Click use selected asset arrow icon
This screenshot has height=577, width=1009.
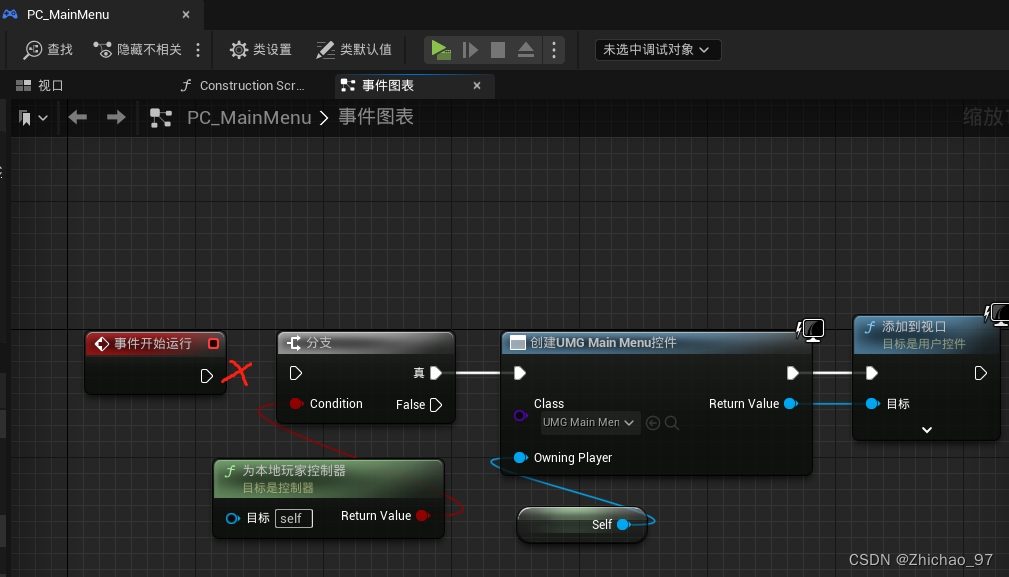[653, 423]
